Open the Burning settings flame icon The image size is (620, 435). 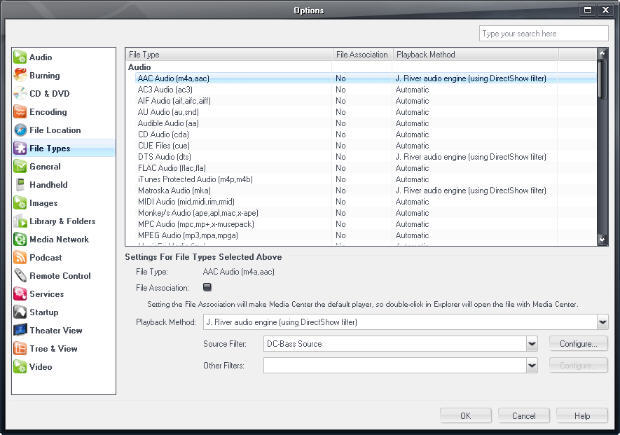coord(20,75)
